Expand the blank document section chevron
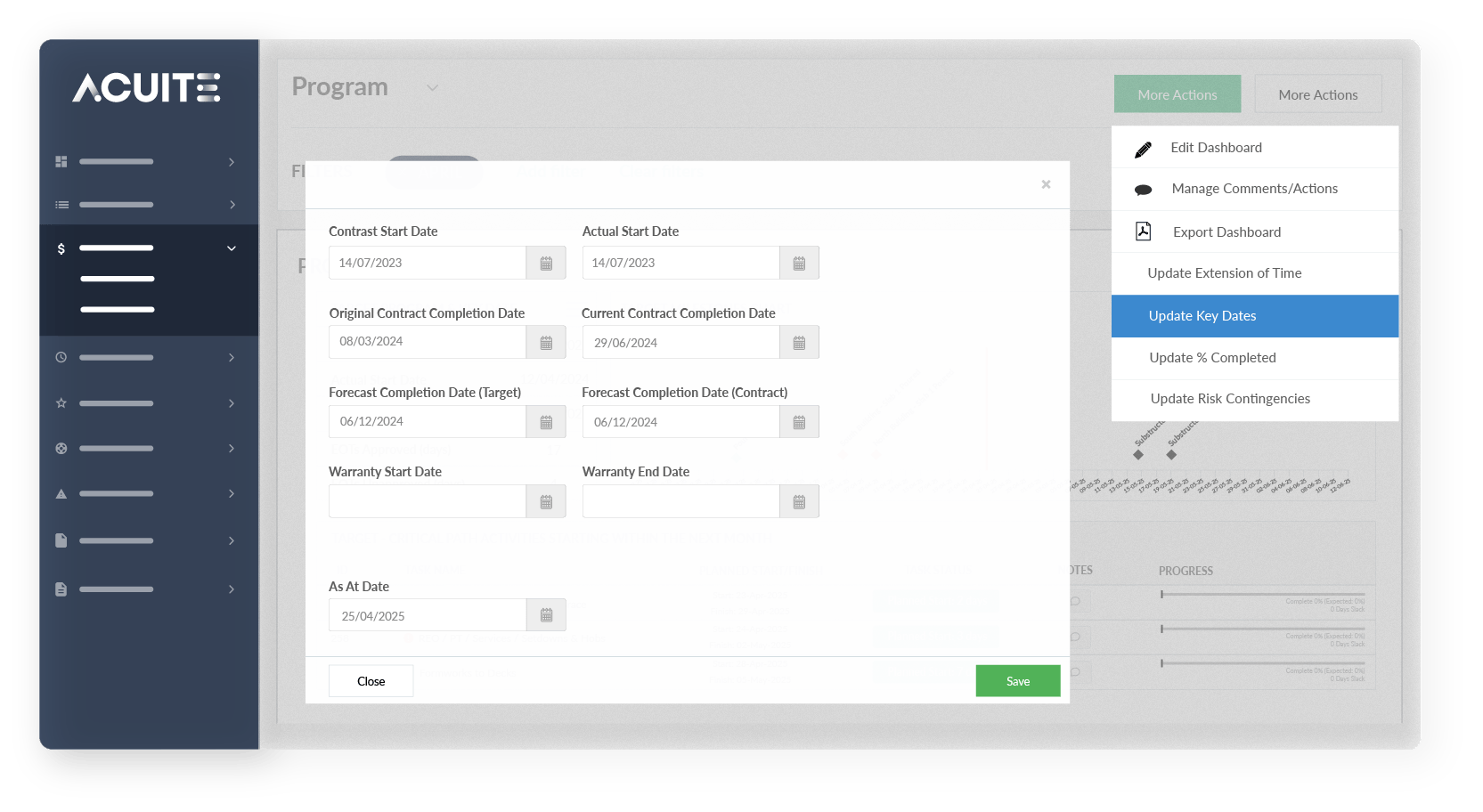1483x812 pixels. point(232,540)
